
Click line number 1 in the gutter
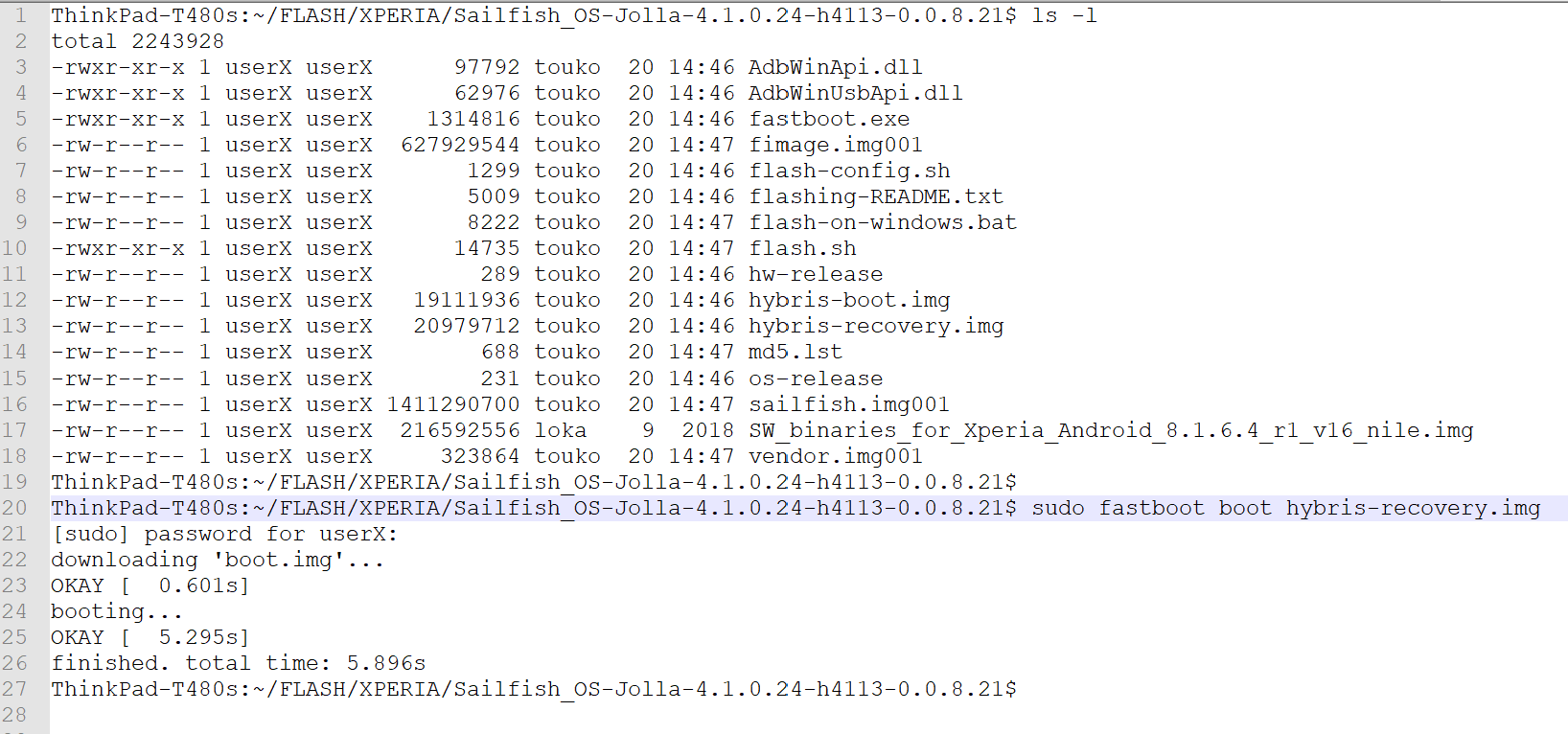20,15
